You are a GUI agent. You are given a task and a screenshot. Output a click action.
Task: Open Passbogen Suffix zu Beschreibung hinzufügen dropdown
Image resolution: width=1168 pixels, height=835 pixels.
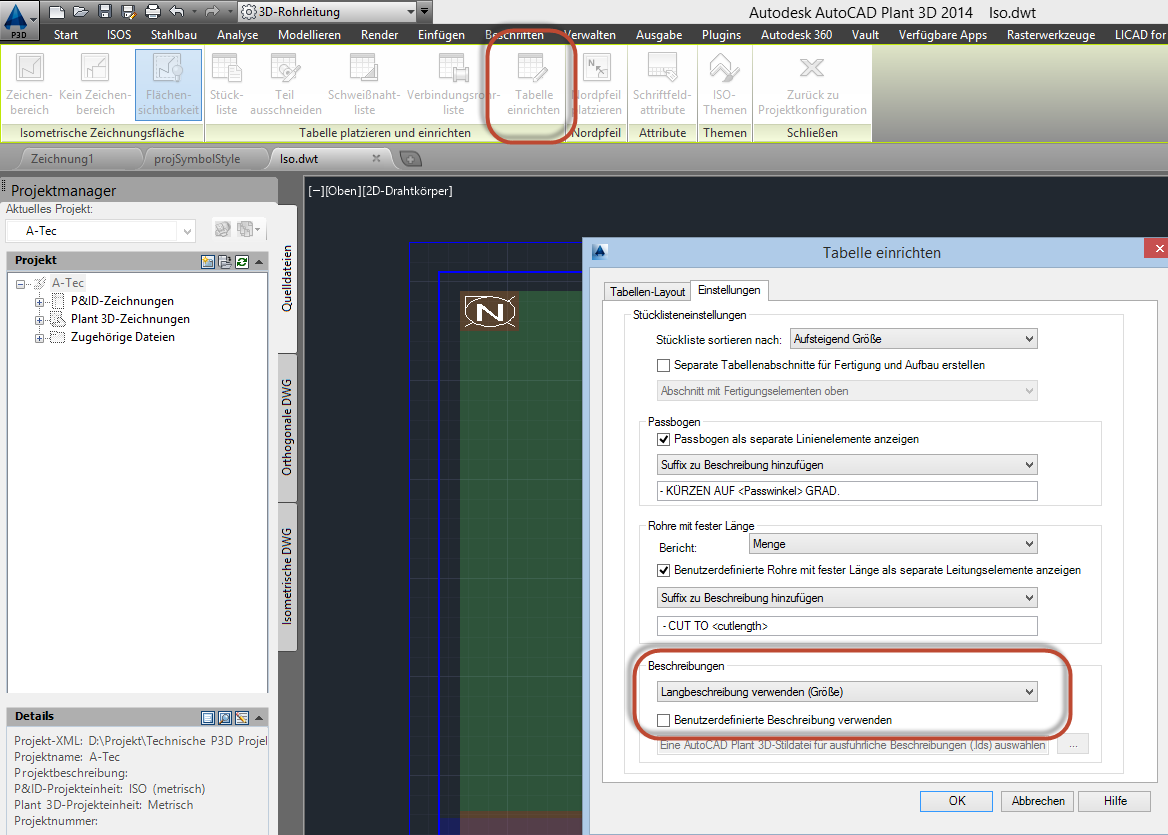coord(847,465)
